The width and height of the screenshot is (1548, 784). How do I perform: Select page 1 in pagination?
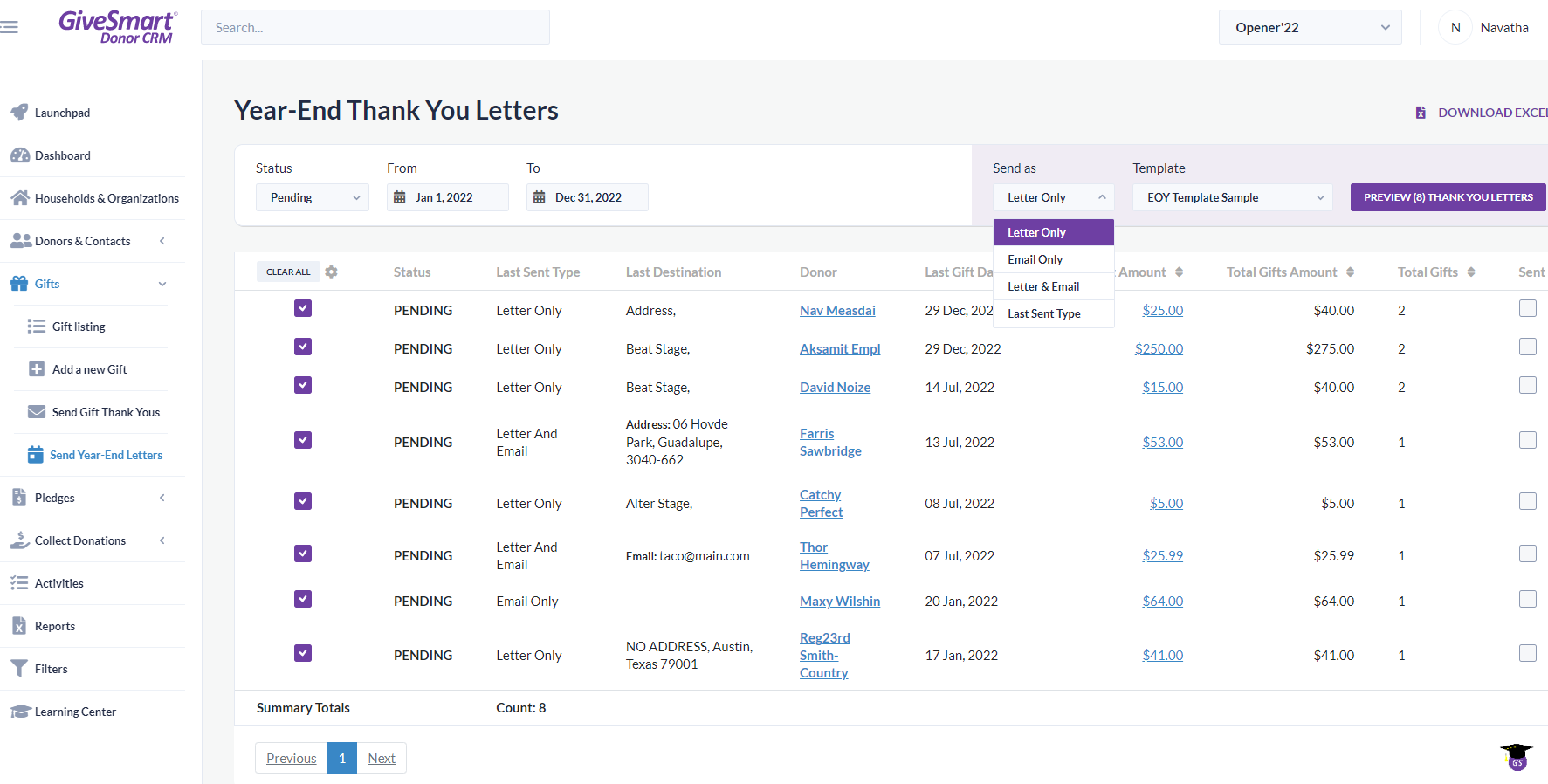click(x=342, y=758)
